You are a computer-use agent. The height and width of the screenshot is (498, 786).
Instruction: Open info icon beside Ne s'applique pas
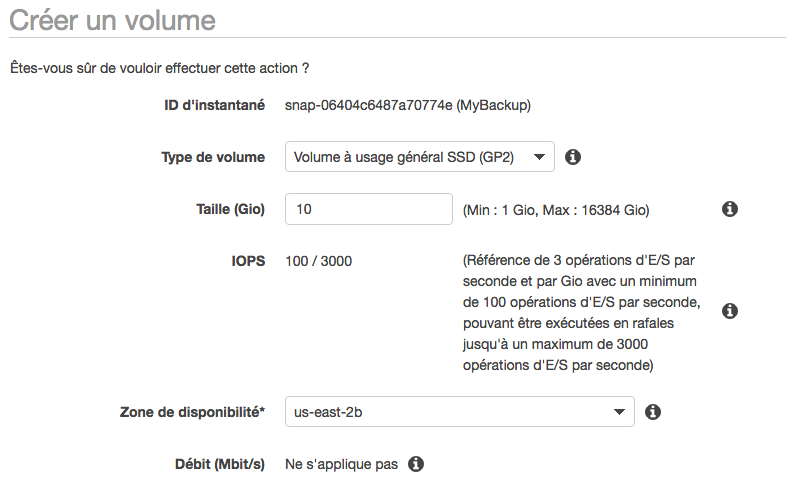tap(416, 464)
